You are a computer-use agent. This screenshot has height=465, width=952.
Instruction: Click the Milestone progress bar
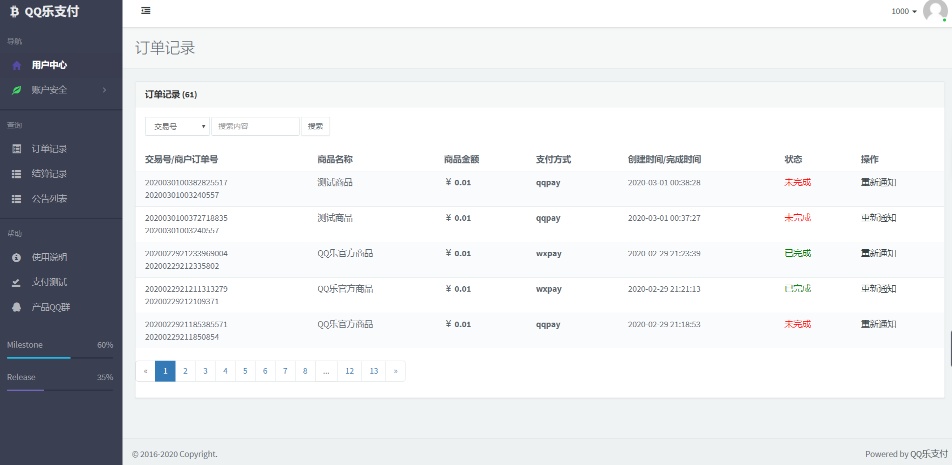[x=60, y=357]
